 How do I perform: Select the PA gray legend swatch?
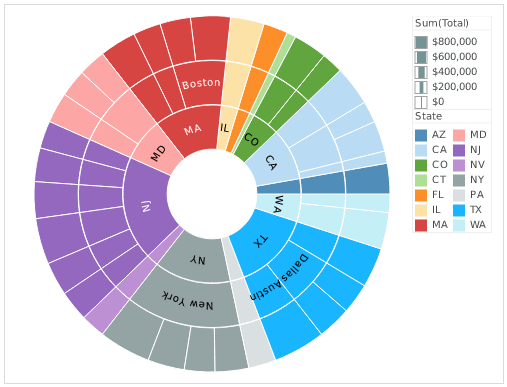tap(459, 195)
